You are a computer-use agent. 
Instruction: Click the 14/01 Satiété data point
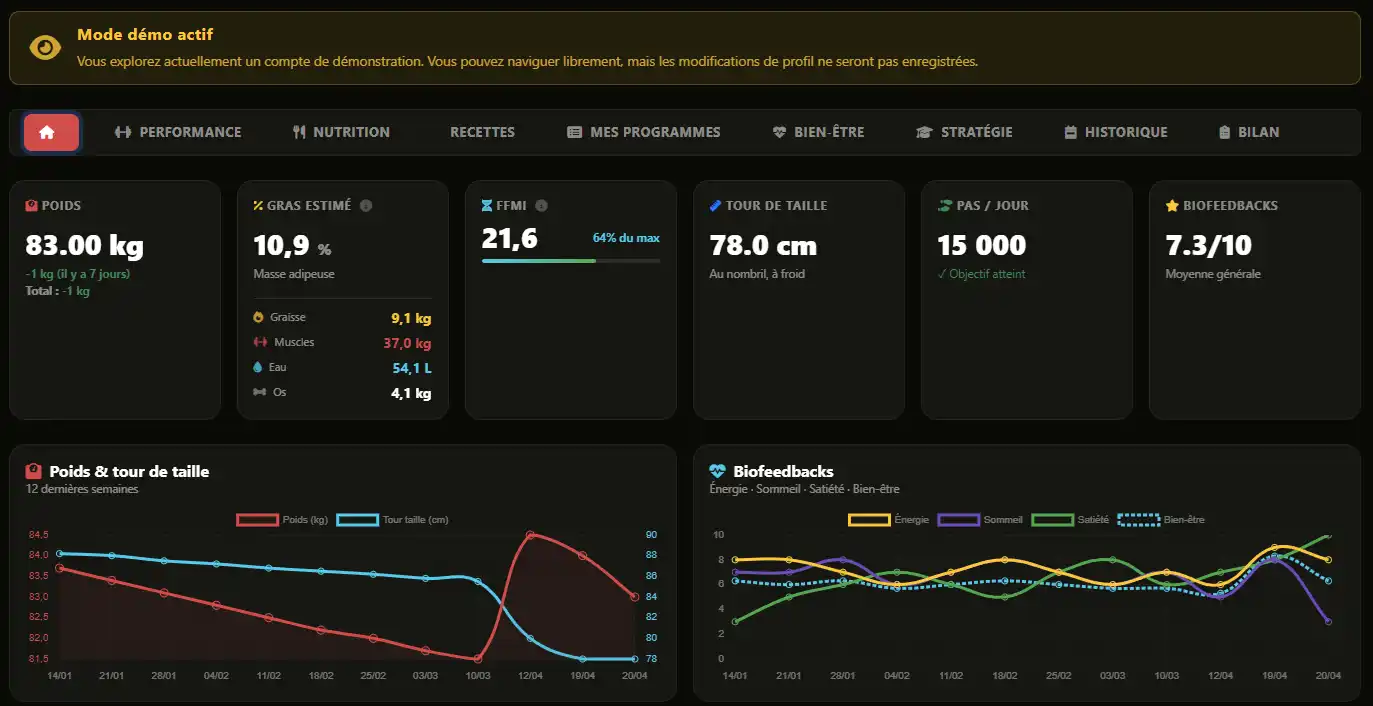pos(735,622)
